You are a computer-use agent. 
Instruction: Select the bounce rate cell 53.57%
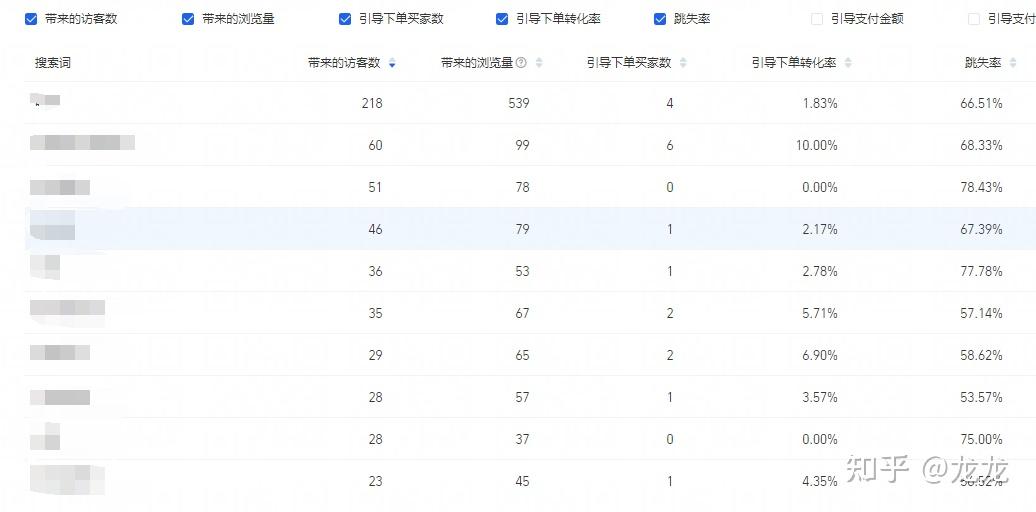(x=981, y=397)
